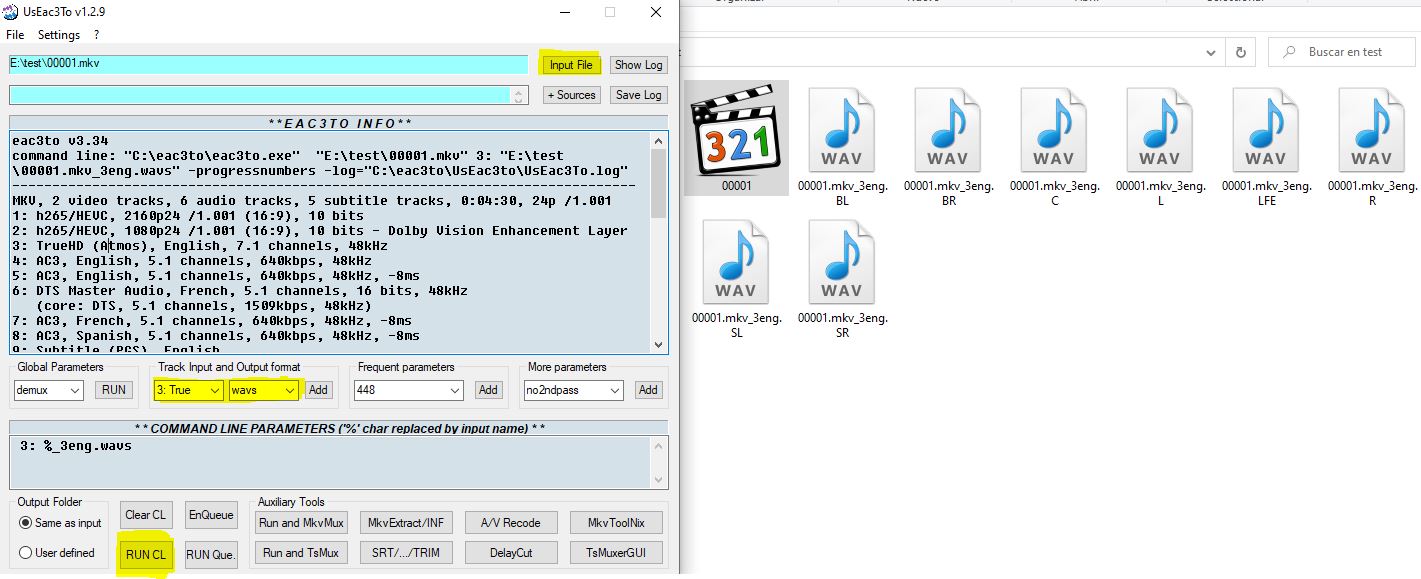1421x579 pixels.
Task: Click RUN beside Global Parameters
Action: 114,390
